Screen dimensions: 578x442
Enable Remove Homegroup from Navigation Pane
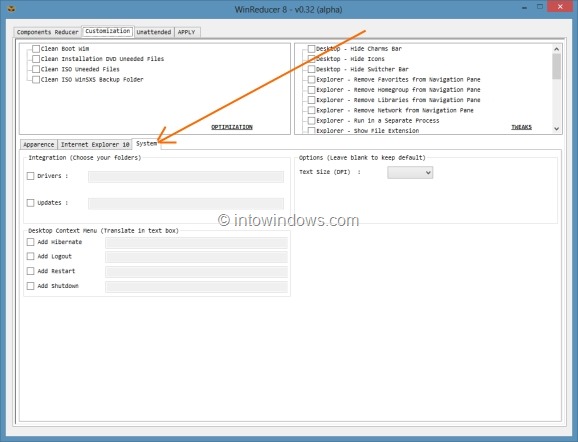point(311,90)
